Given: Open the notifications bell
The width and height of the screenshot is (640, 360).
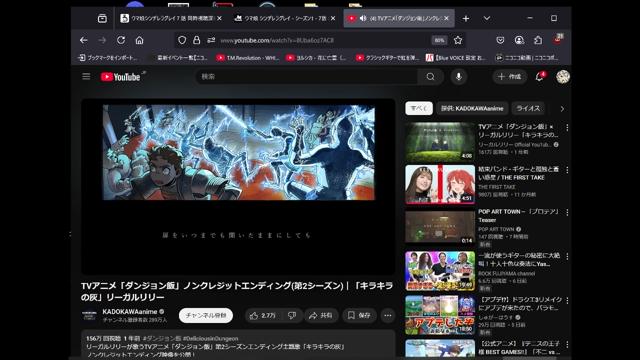Looking at the screenshot, I should [x=540, y=77].
